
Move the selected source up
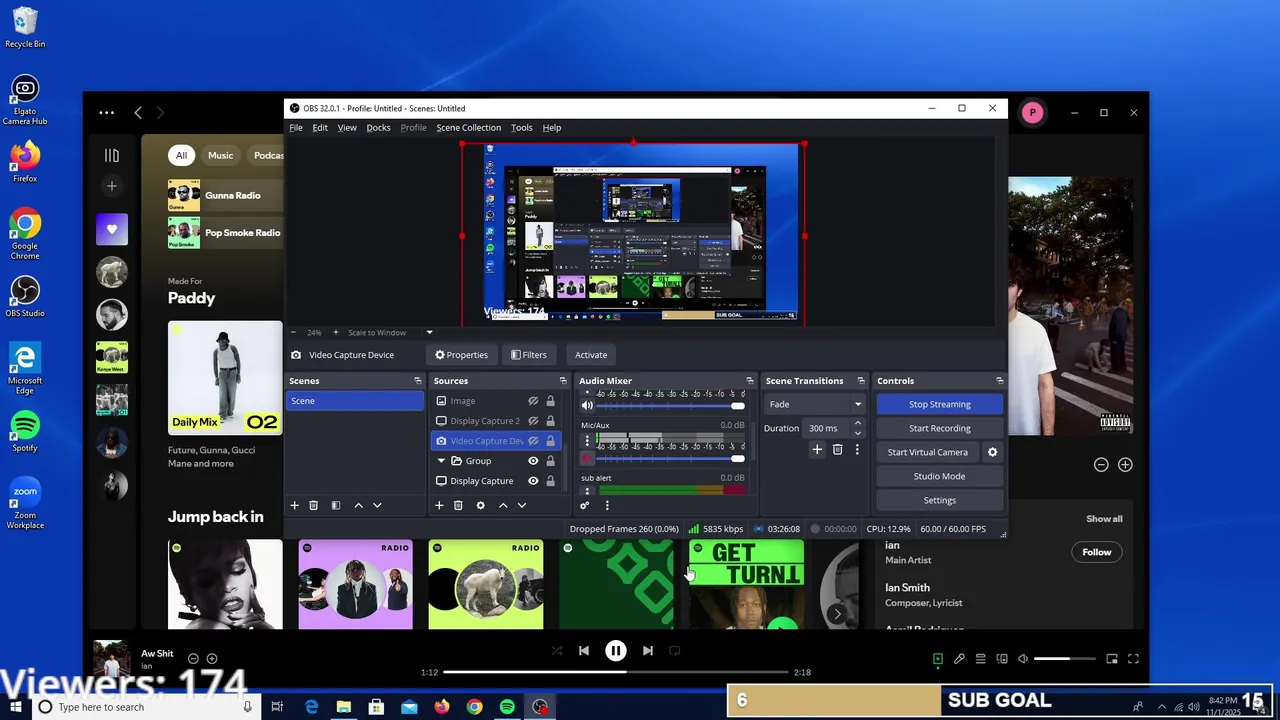(x=503, y=505)
